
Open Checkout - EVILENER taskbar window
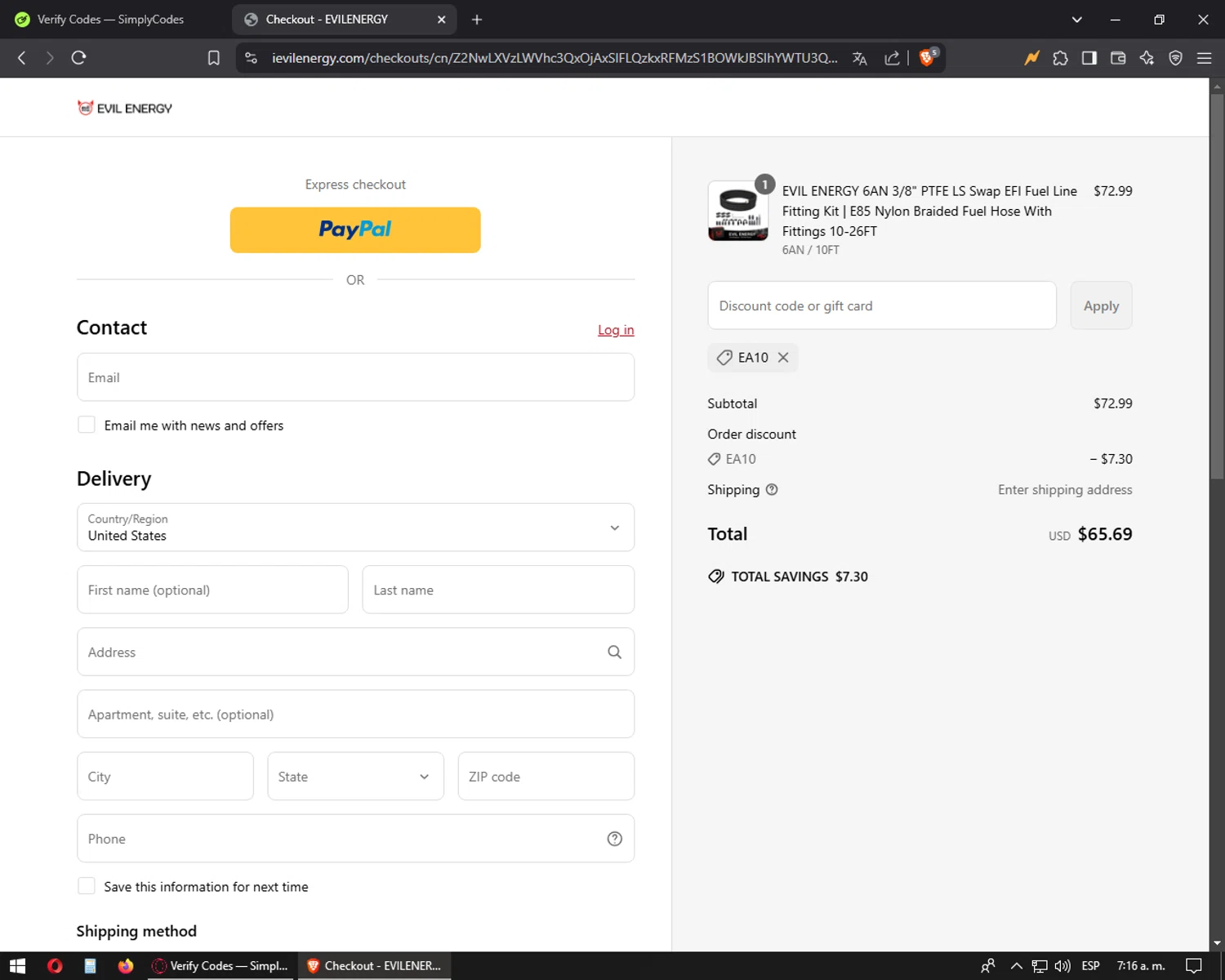tap(374, 966)
